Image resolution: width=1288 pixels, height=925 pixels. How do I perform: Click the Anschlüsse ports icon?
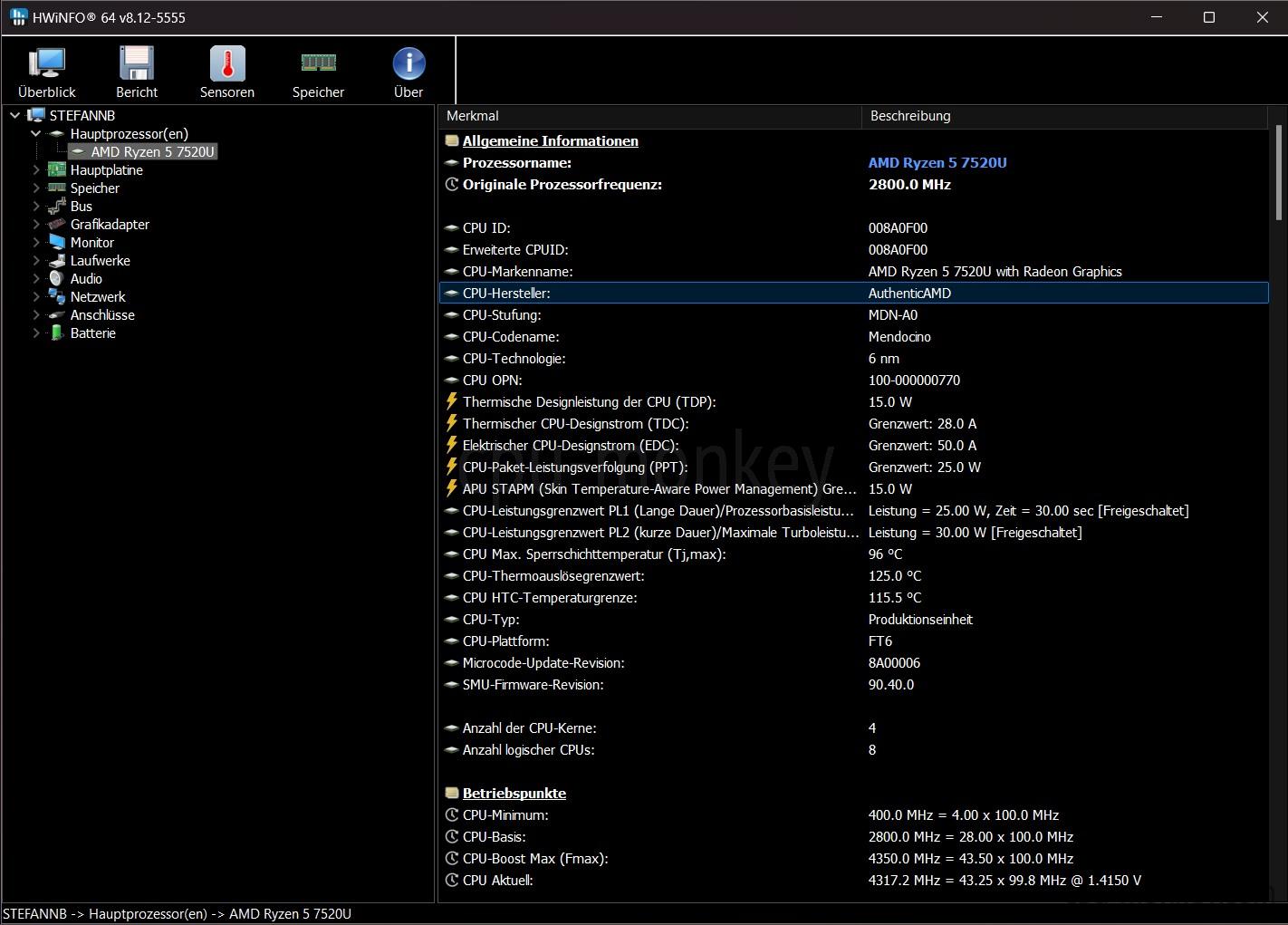coord(57,315)
